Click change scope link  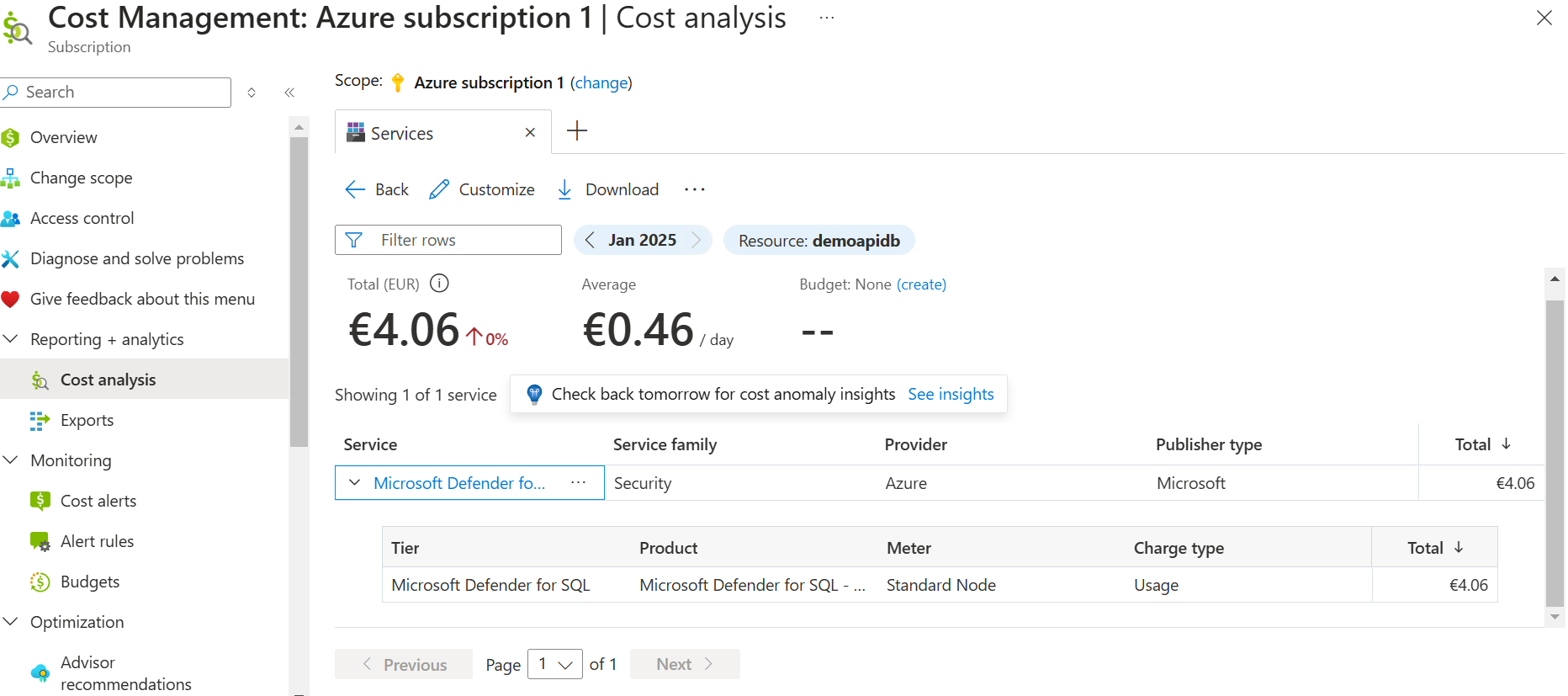click(601, 82)
